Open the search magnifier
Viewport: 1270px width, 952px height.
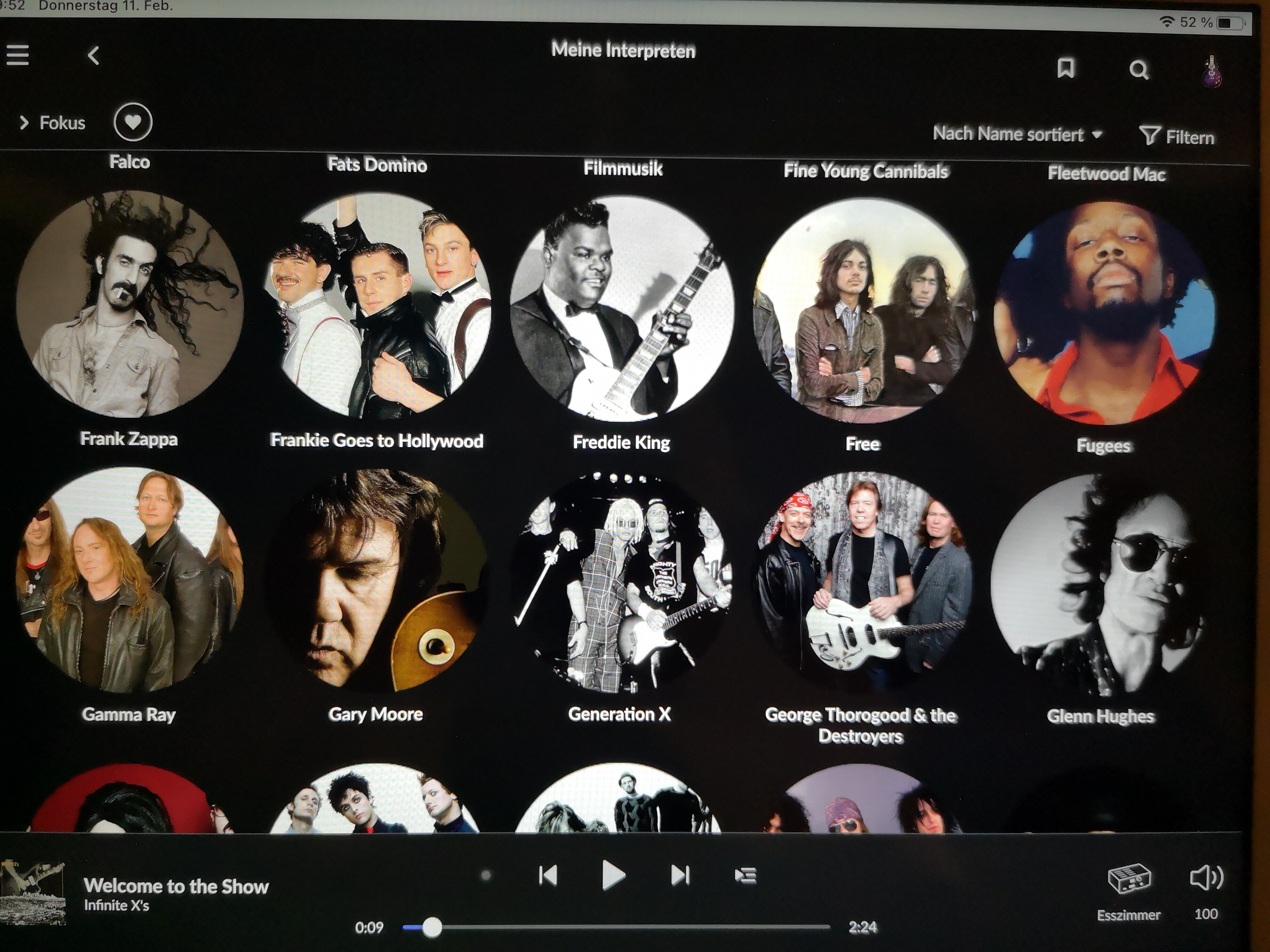tap(1139, 70)
